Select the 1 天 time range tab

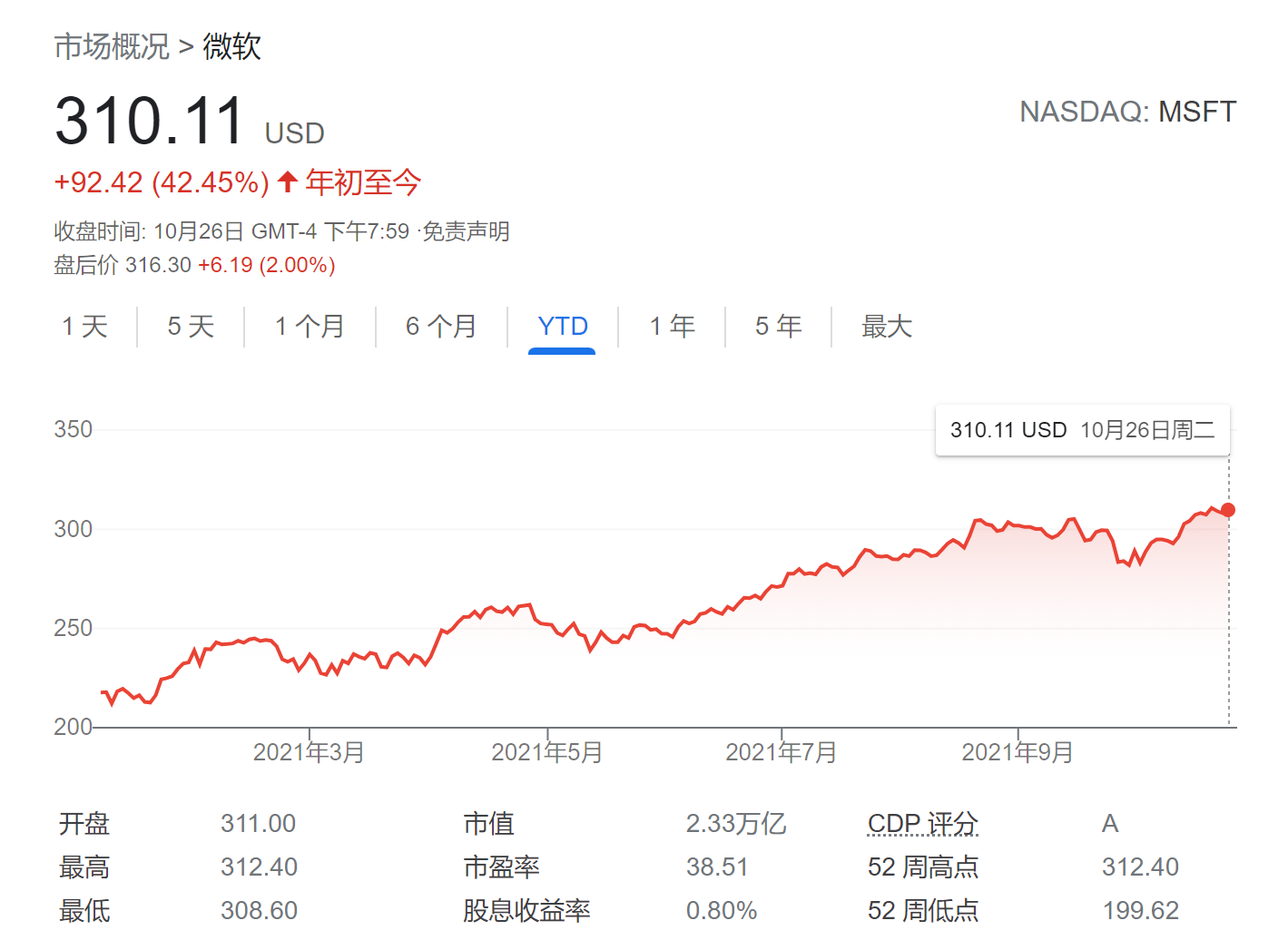(x=84, y=326)
